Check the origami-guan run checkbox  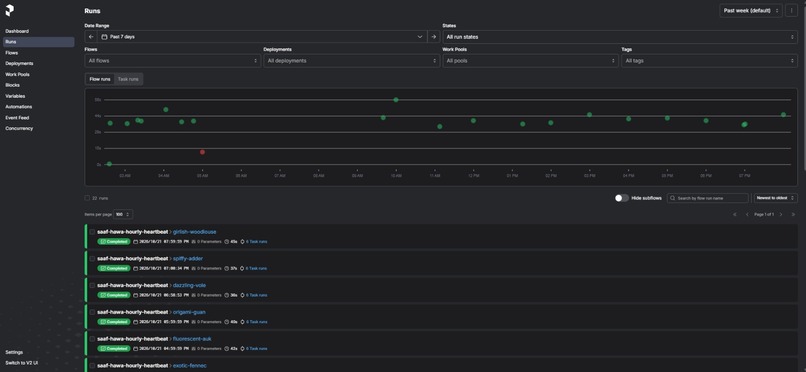(x=93, y=312)
